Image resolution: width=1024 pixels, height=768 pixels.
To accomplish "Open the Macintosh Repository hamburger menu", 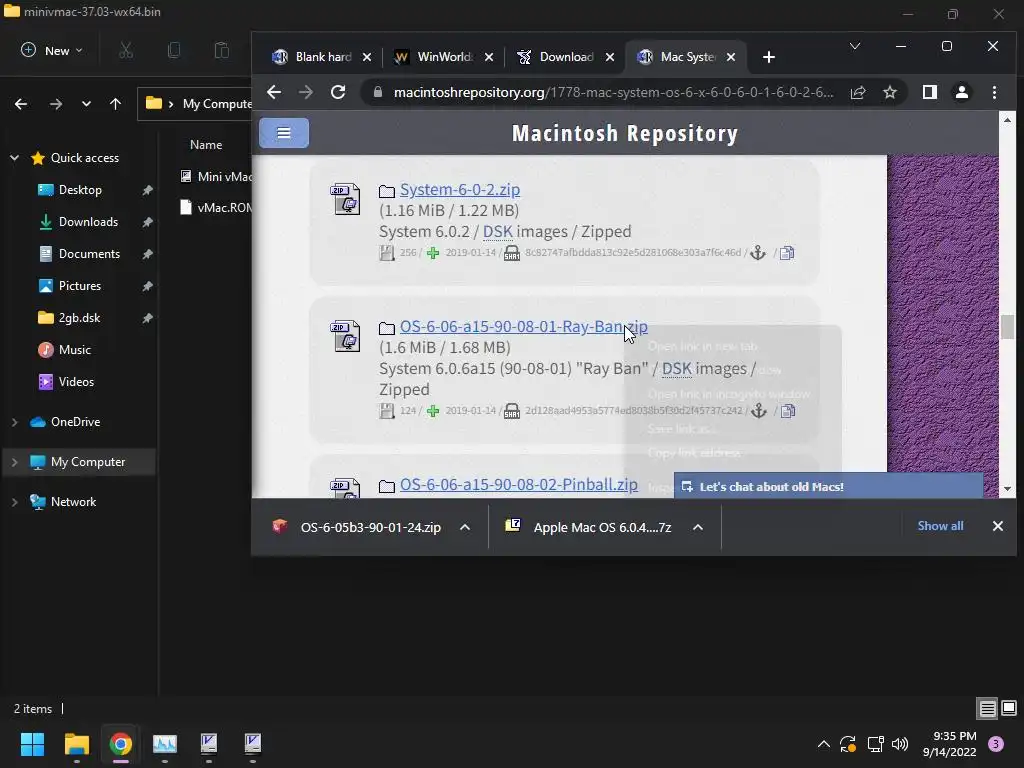I will click(x=283, y=133).
